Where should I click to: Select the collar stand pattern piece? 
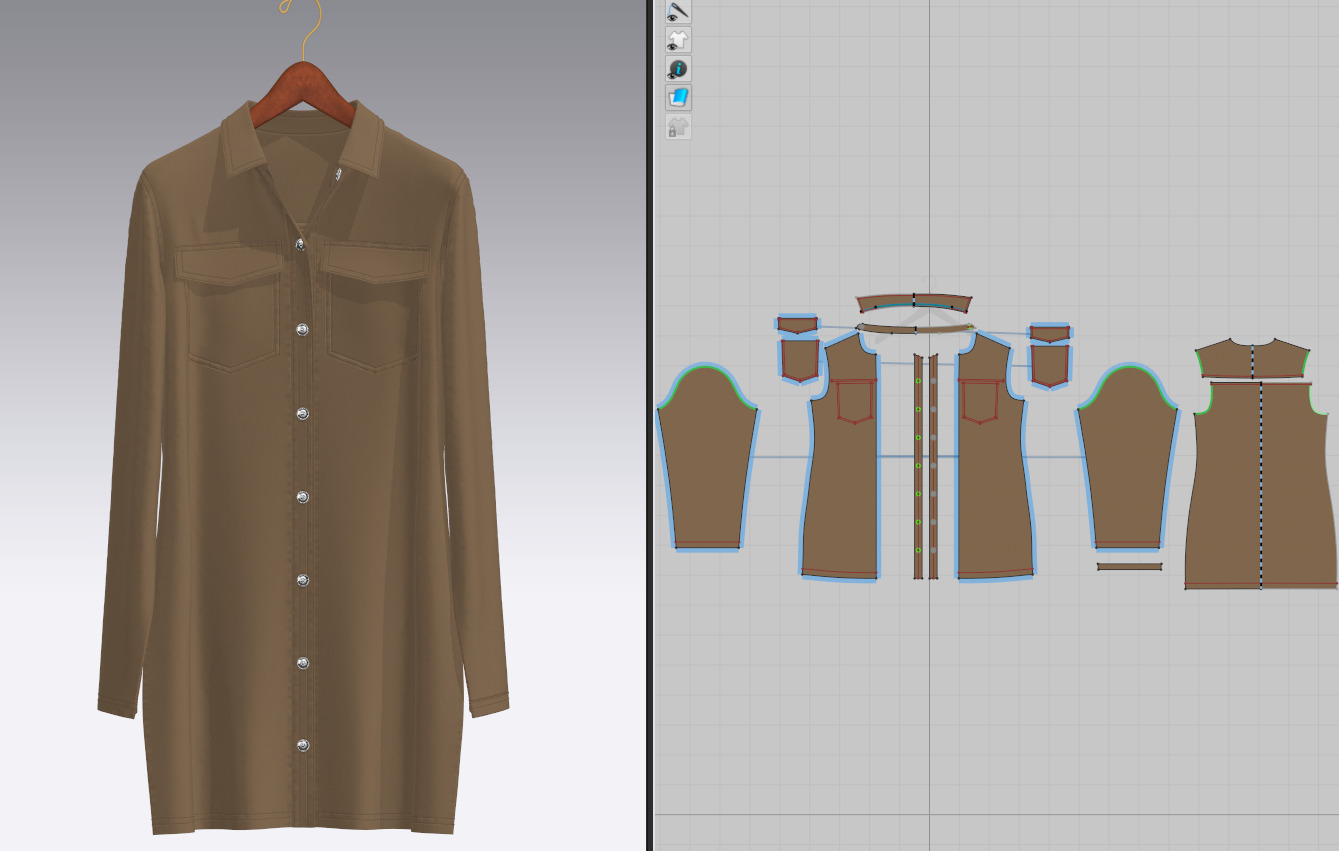[914, 327]
